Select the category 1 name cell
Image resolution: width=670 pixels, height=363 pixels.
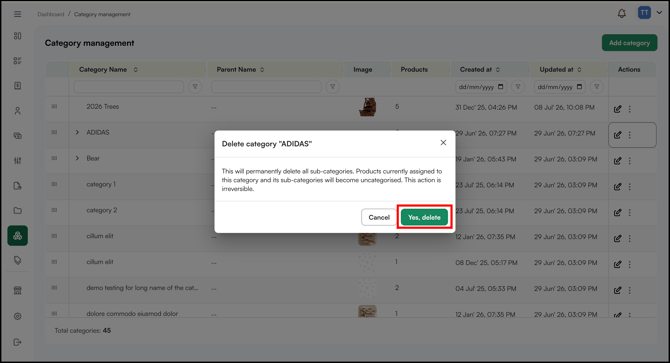pyautogui.click(x=101, y=184)
